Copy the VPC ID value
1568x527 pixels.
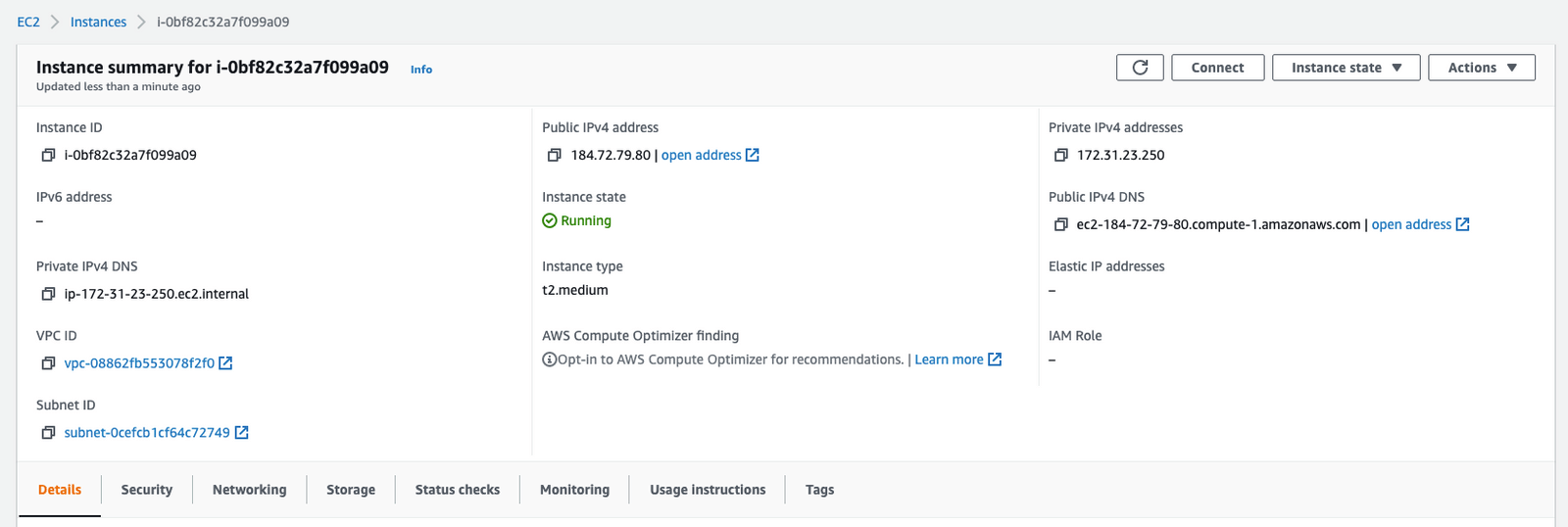[x=48, y=363]
